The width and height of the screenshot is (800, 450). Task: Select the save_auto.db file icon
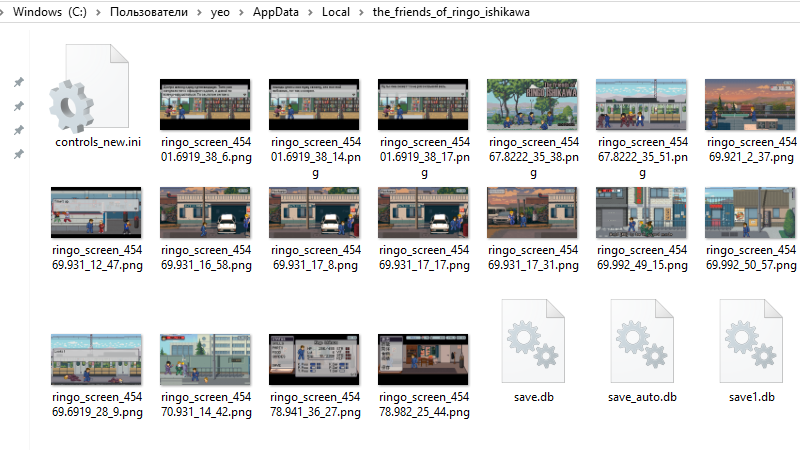(642, 341)
